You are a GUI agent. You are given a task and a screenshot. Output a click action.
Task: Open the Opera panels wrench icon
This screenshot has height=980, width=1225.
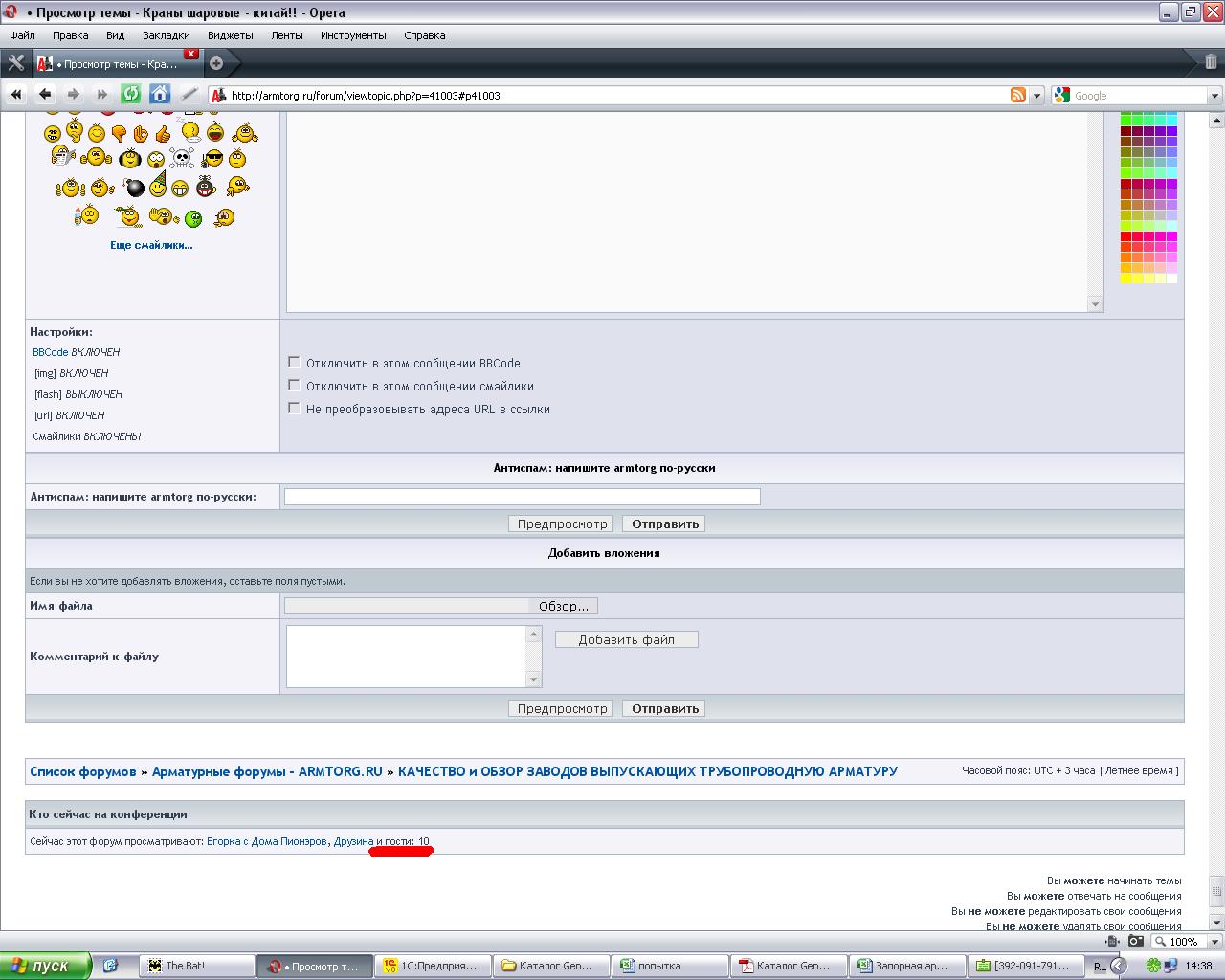point(15,63)
